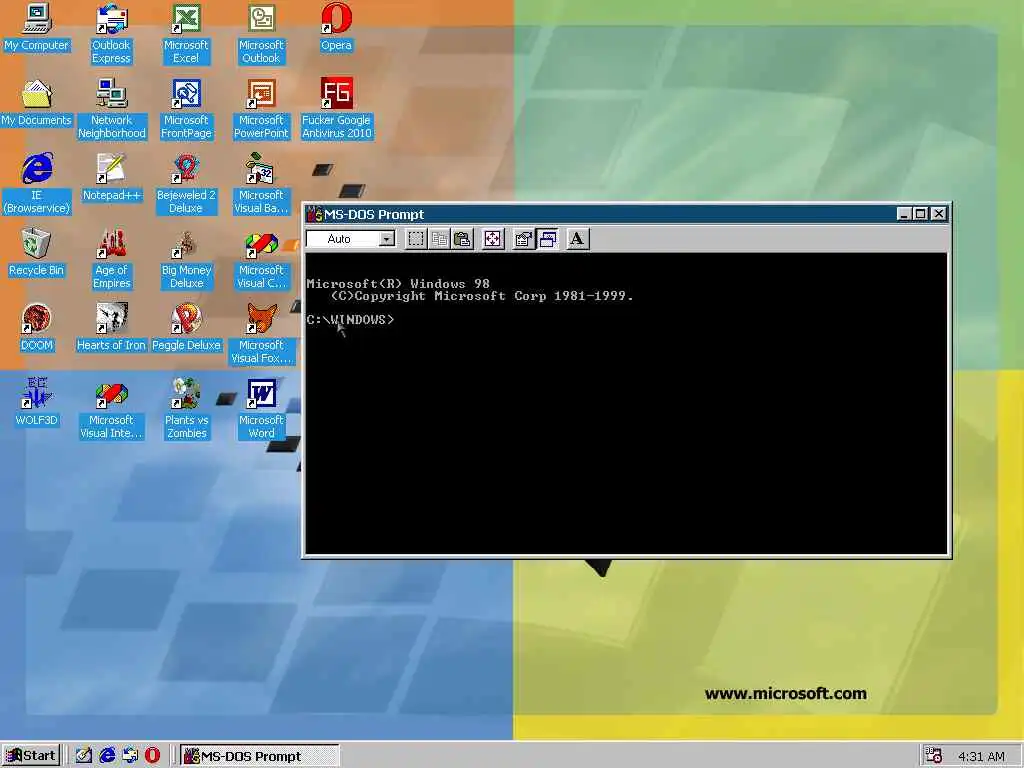Click the Paste toolbar button in MS-DOS Prompt
The height and width of the screenshot is (768, 1024).
[463, 239]
